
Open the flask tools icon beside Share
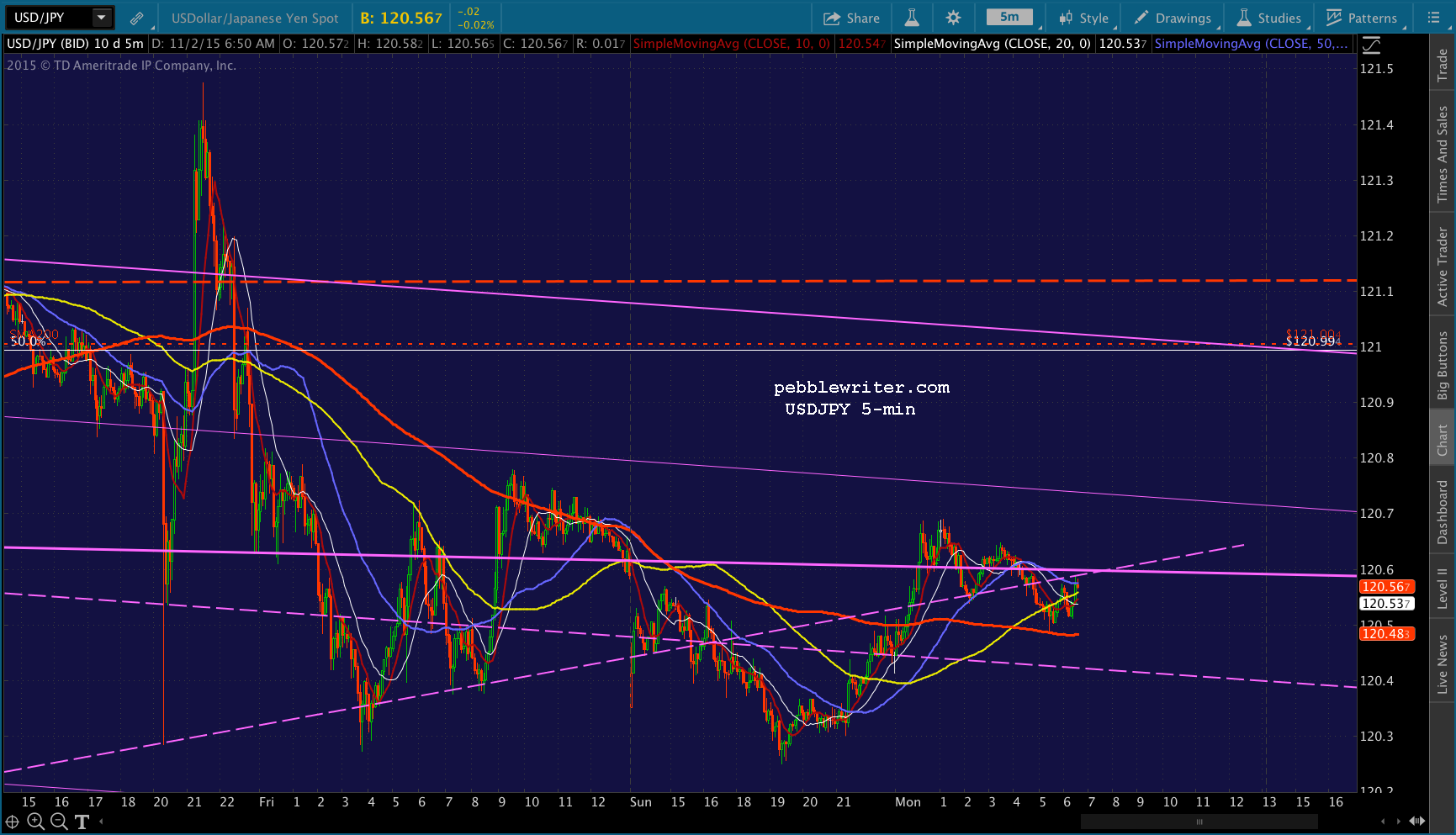(x=912, y=18)
